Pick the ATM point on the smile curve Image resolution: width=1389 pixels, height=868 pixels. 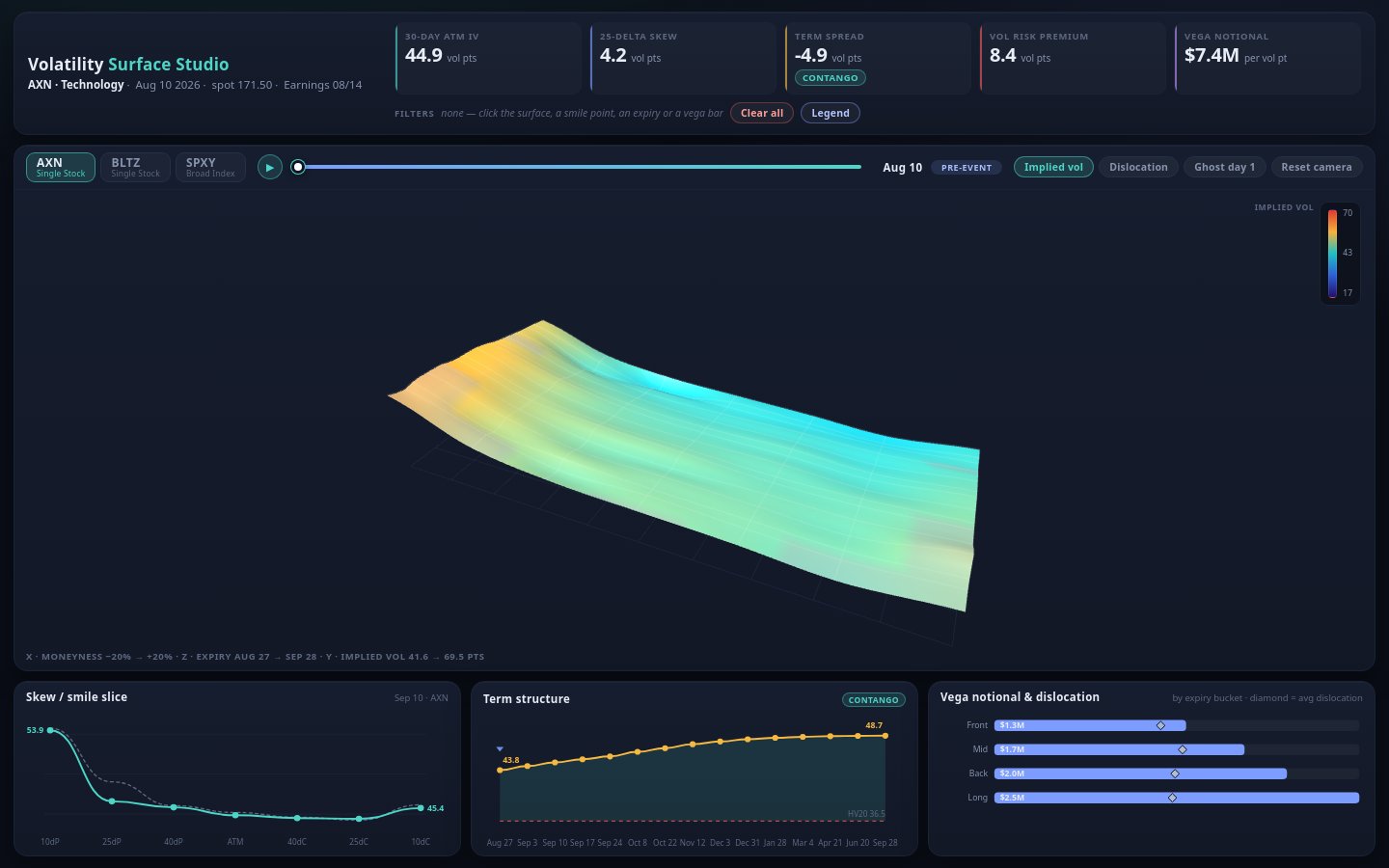point(235,815)
